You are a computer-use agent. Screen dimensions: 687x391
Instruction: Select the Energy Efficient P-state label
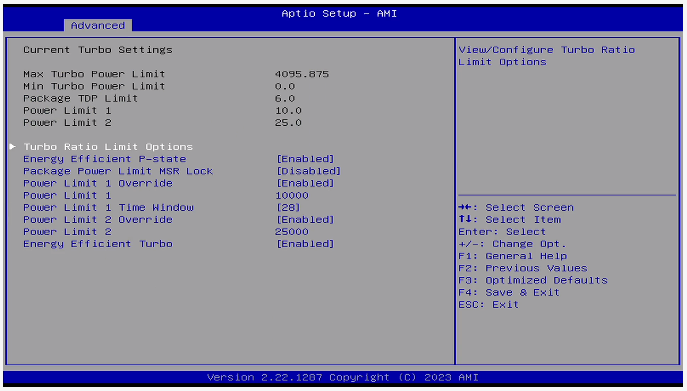click(105, 159)
